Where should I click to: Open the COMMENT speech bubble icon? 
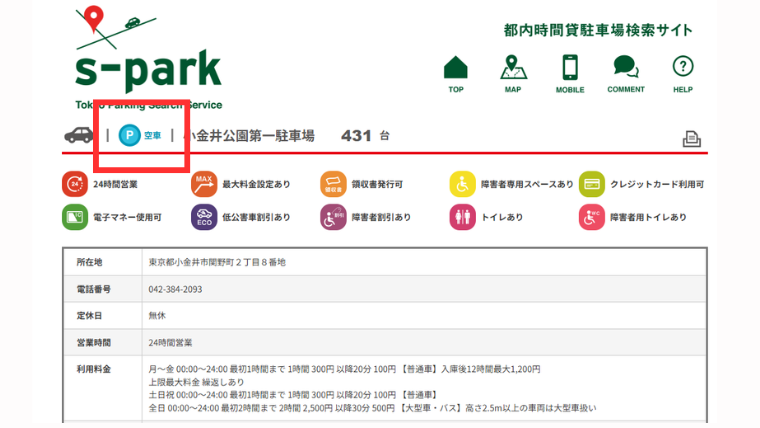(x=626, y=68)
